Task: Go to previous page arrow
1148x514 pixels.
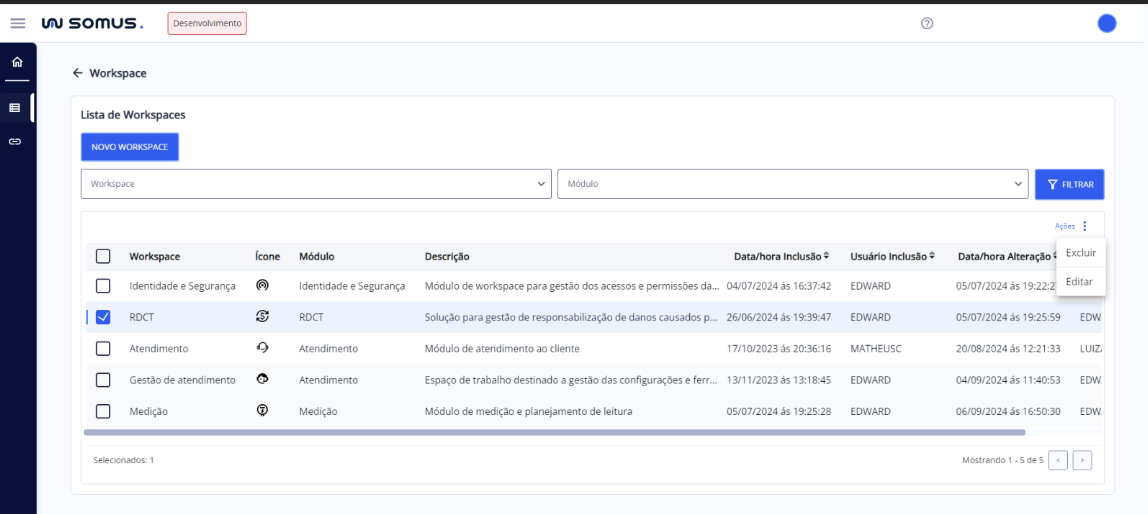Action: pyautogui.click(x=1058, y=460)
